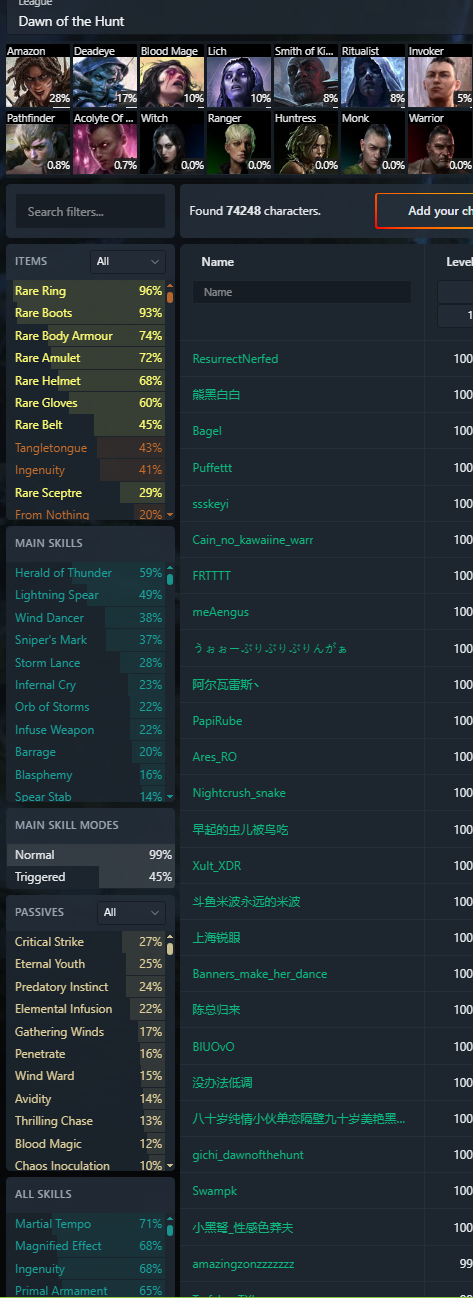473x1298 pixels.
Task: Open the Passives All dropdown
Action: pyautogui.click(x=131, y=912)
